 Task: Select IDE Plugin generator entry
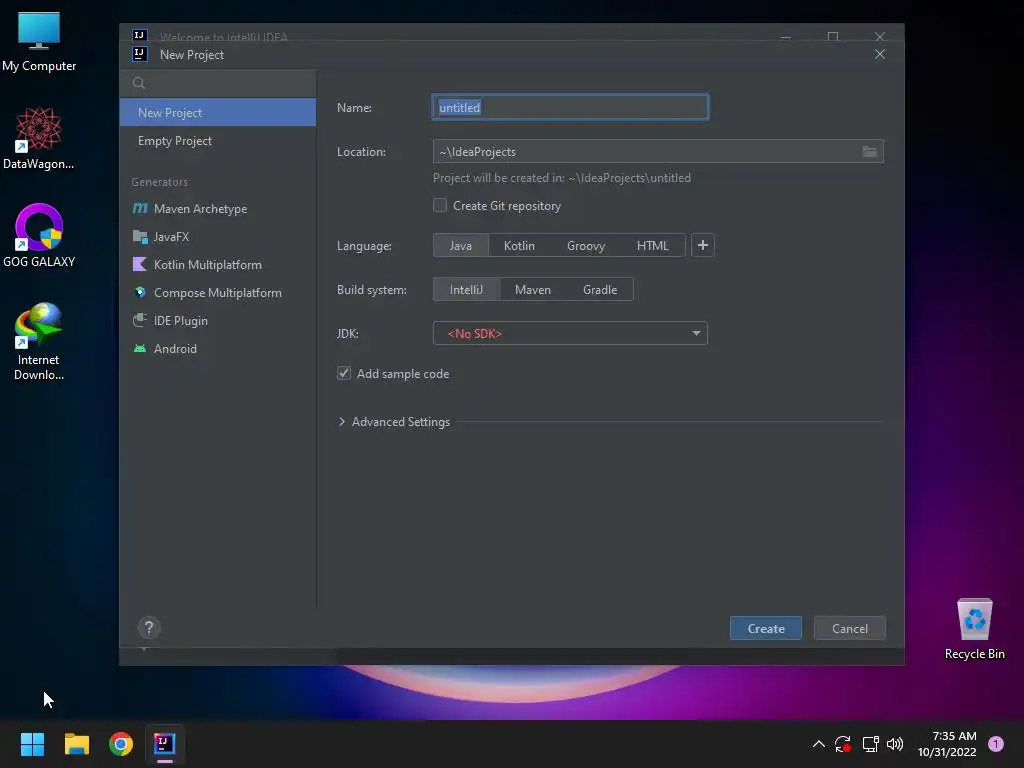[x=218, y=321]
